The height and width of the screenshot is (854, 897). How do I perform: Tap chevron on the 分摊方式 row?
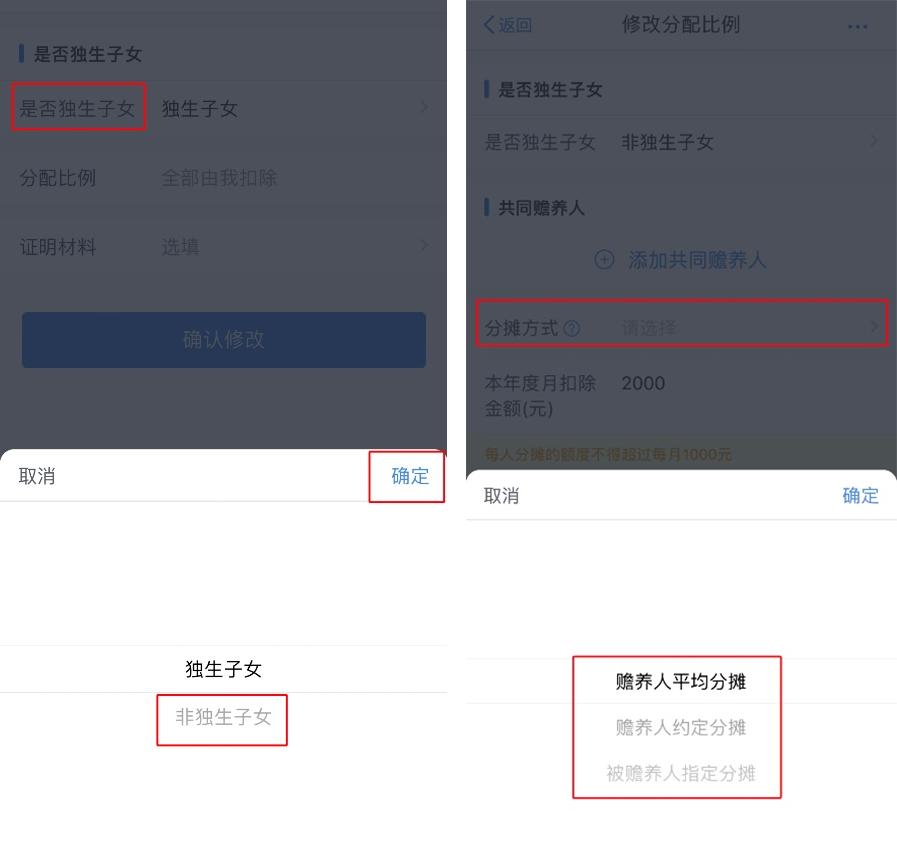[x=874, y=327]
